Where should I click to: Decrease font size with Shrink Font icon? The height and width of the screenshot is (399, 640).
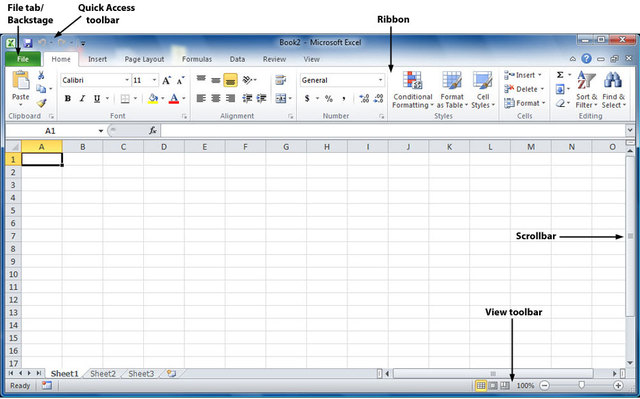click(180, 80)
